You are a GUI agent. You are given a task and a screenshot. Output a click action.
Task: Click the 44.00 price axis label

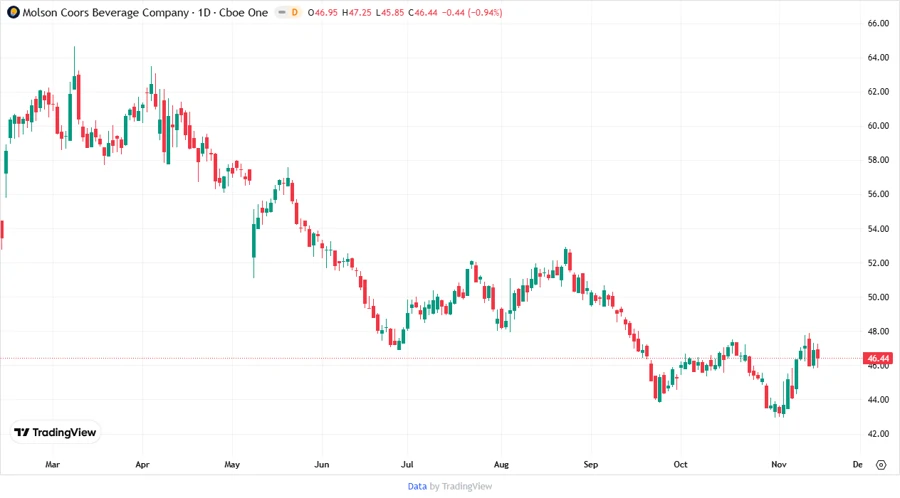(878, 400)
